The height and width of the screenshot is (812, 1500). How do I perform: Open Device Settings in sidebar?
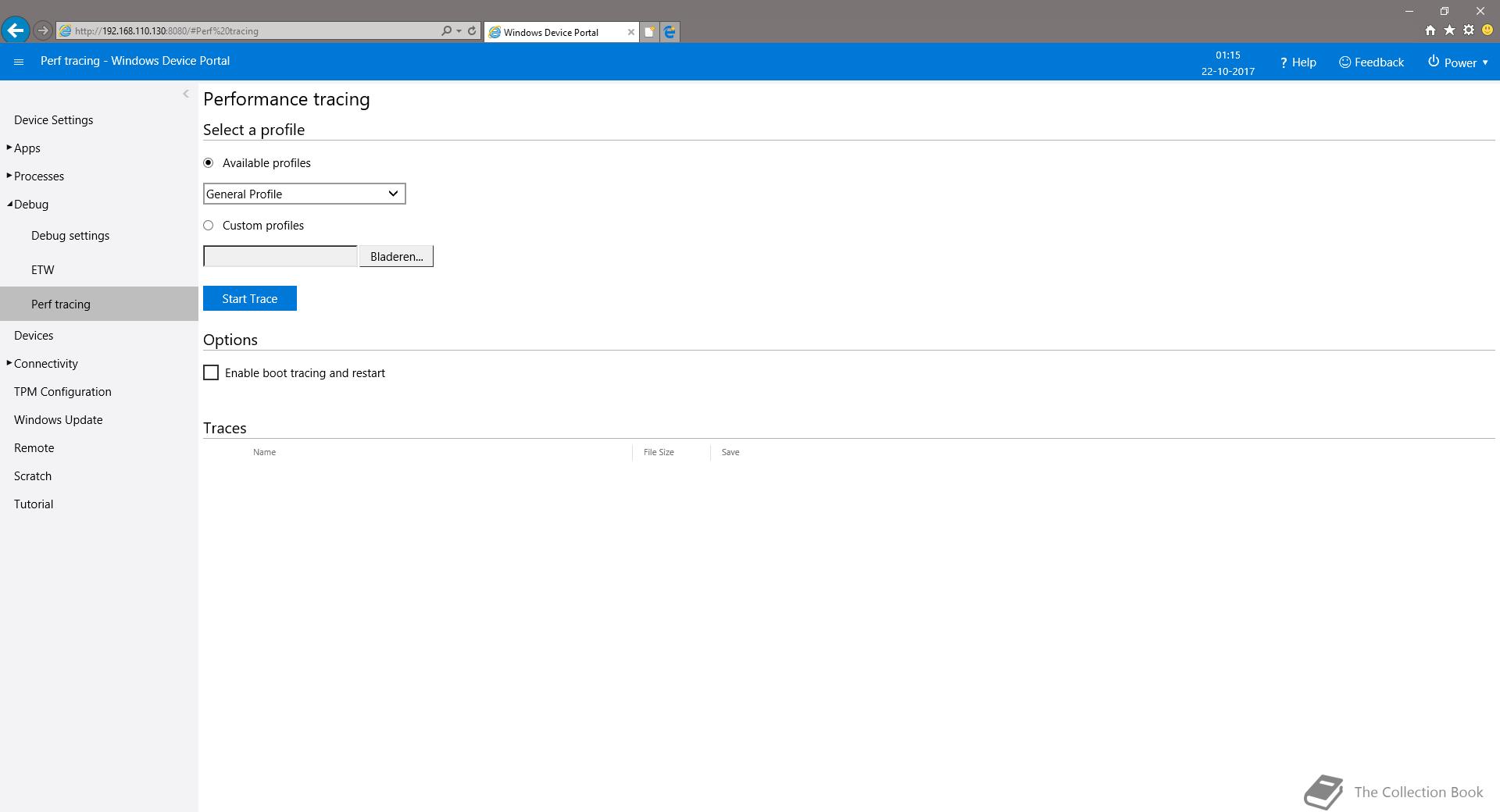coord(54,120)
